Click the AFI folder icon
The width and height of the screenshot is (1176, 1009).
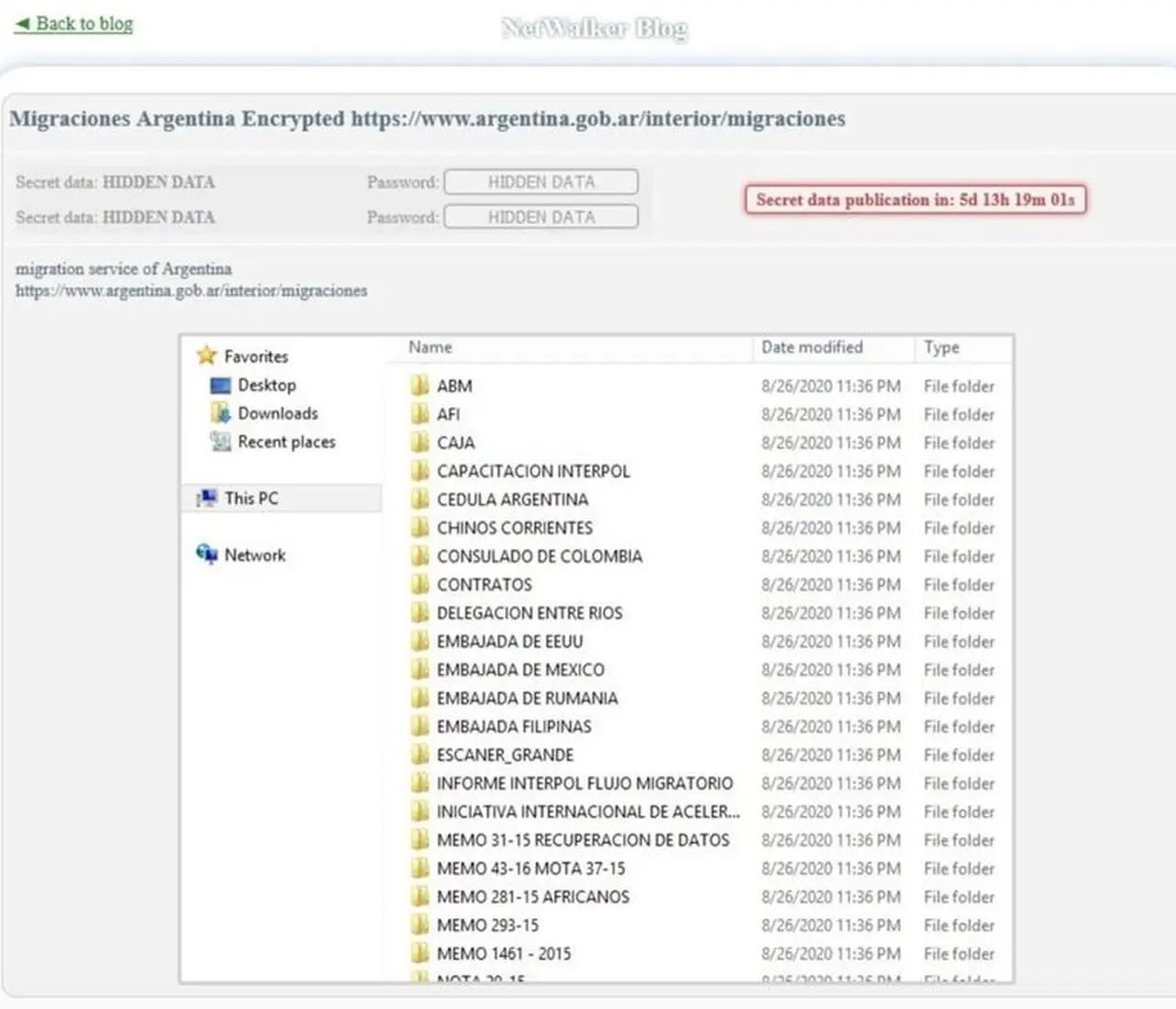[420, 414]
